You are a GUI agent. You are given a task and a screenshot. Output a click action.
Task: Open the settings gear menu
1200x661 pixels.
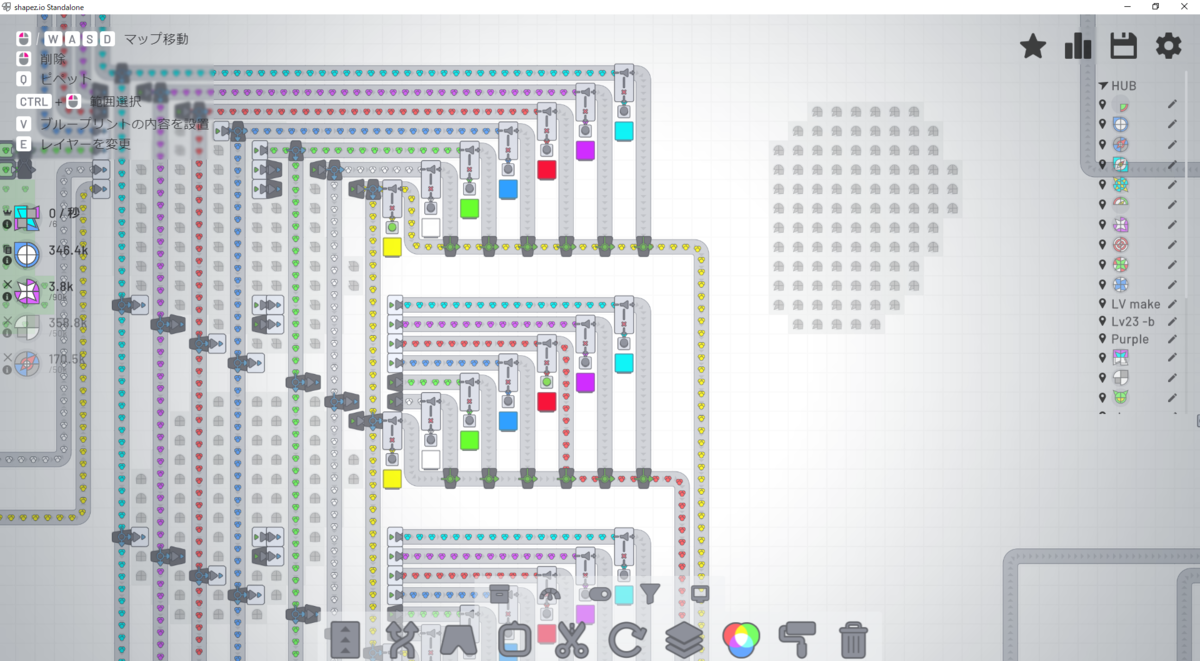pos(1169,46)
